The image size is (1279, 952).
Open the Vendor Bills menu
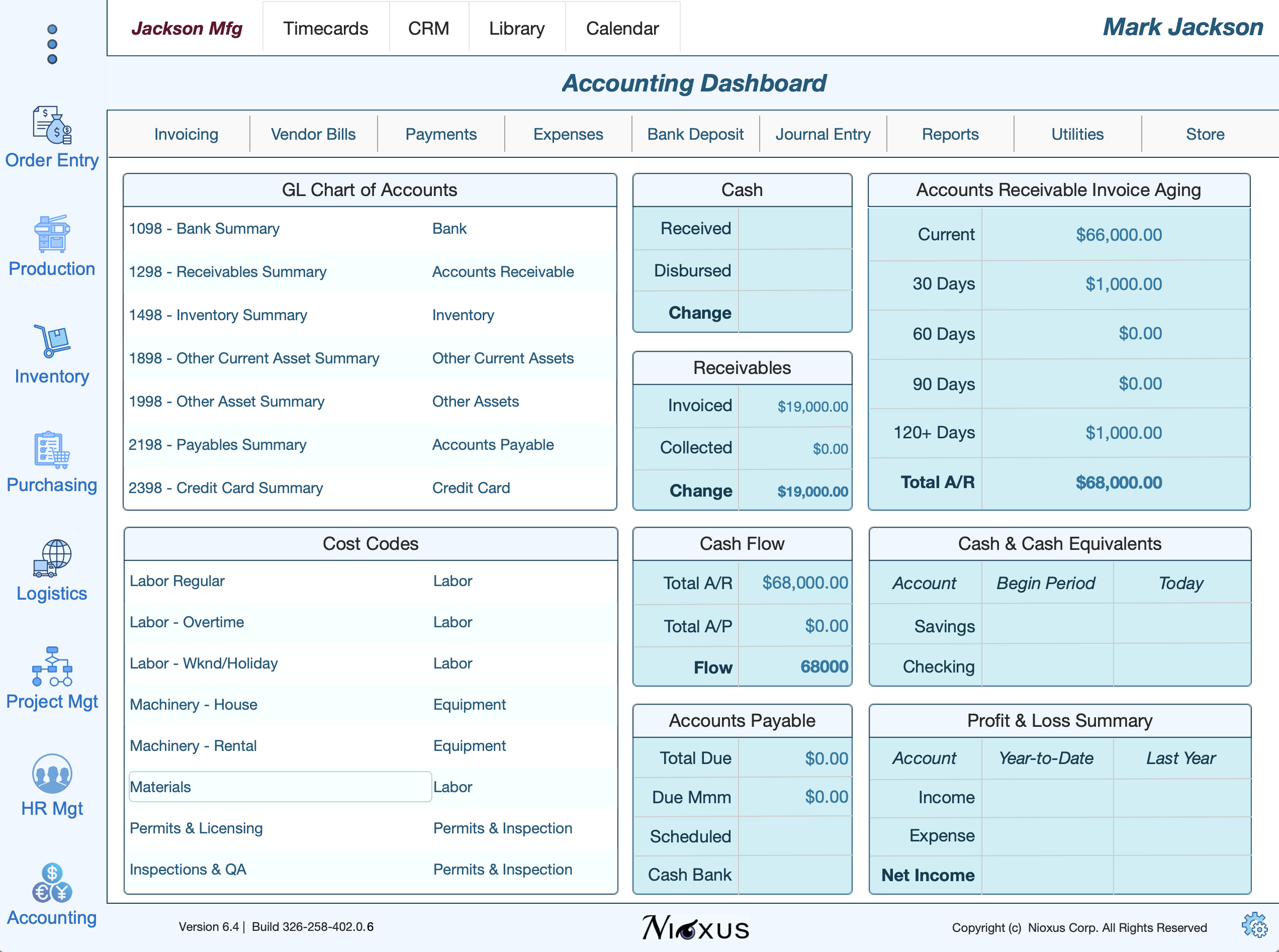click(313, 134)
